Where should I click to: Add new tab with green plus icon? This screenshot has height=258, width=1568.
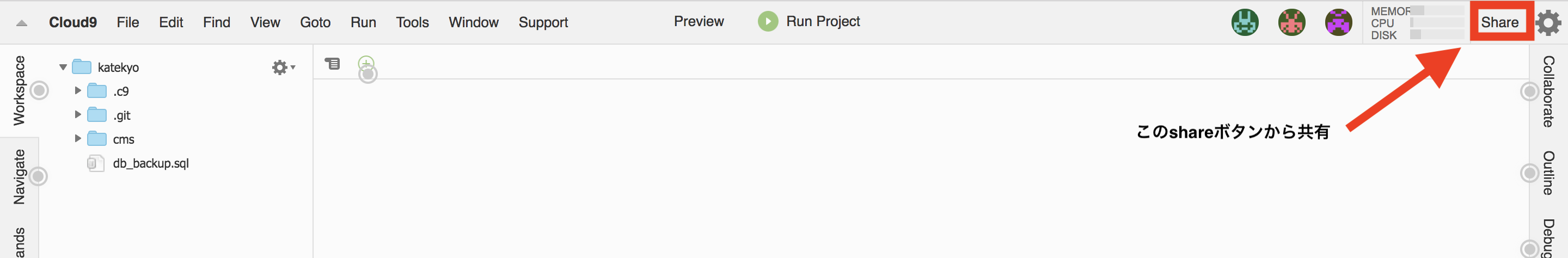coord(366,63)
